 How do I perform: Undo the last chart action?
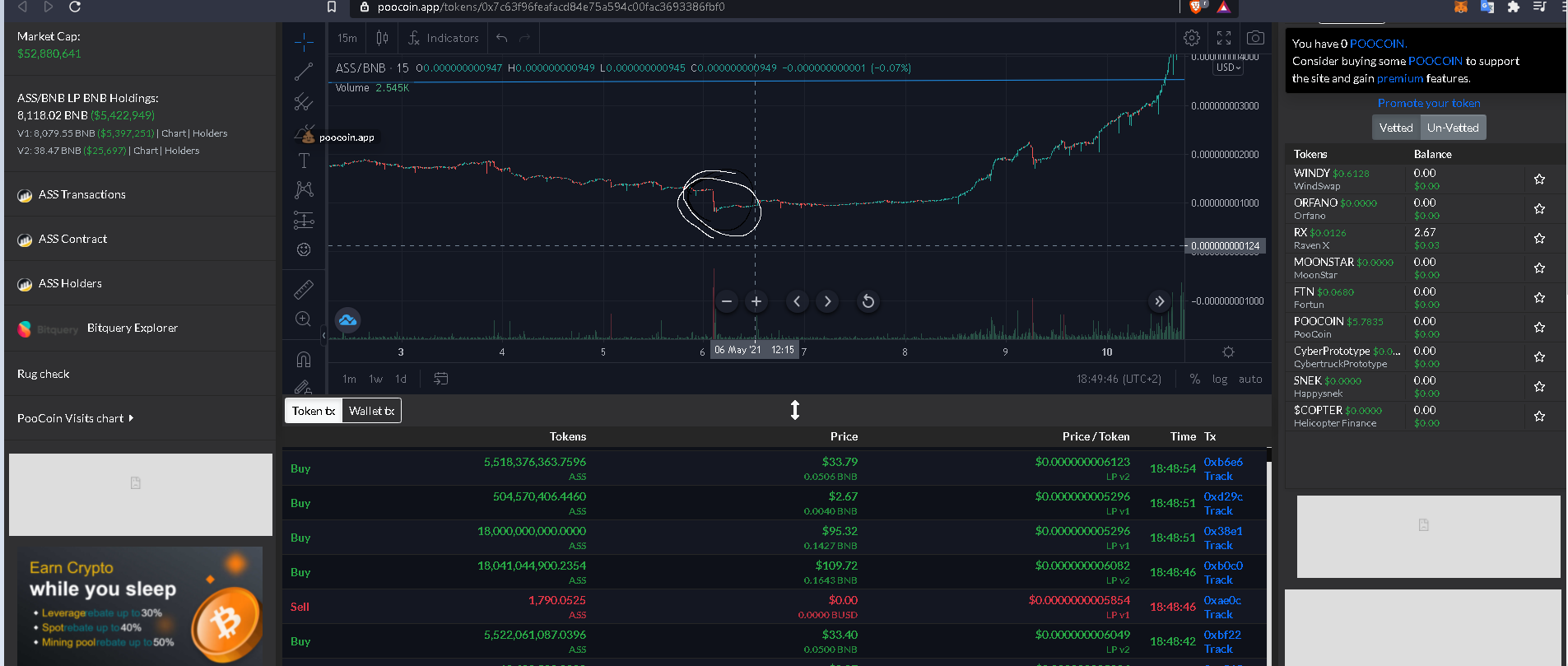(x=501, y=38)
